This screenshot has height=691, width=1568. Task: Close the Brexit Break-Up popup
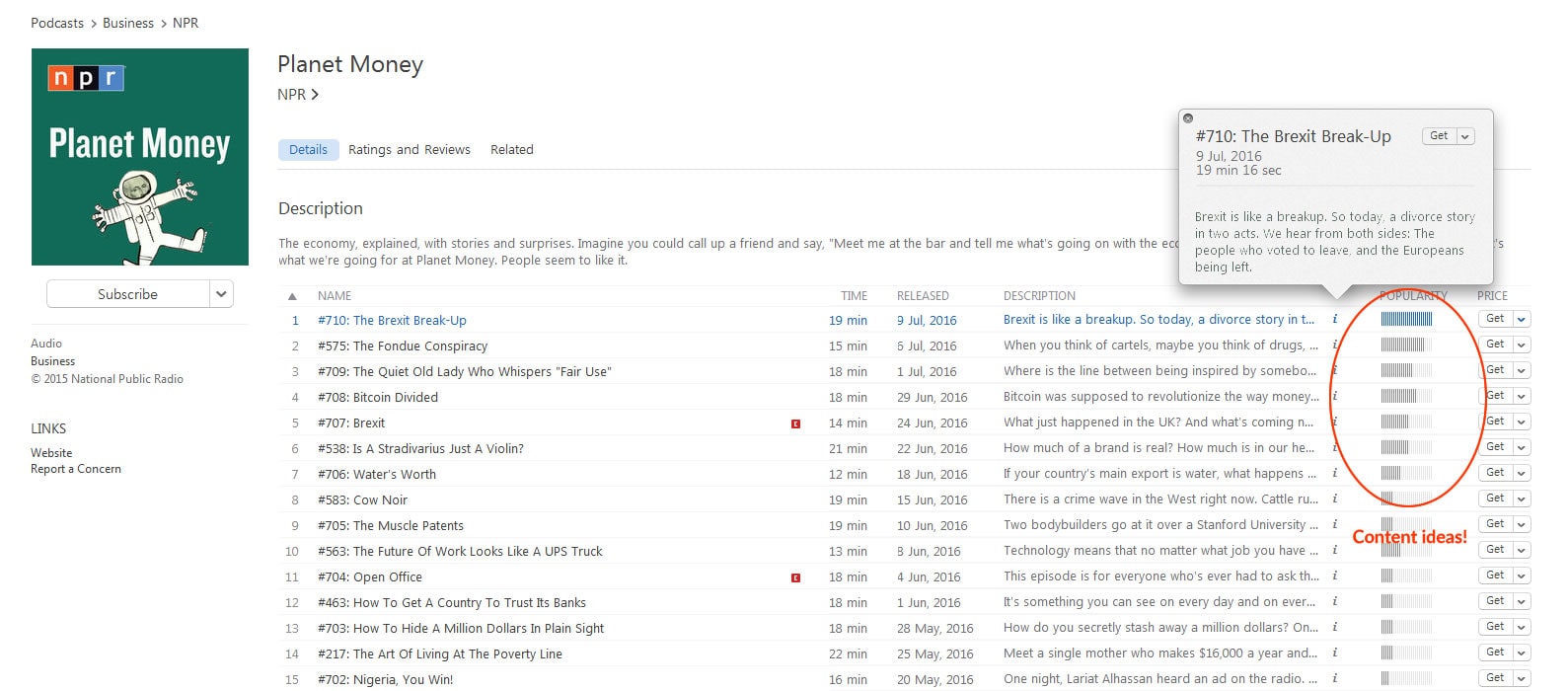(x=1188, y=118)
